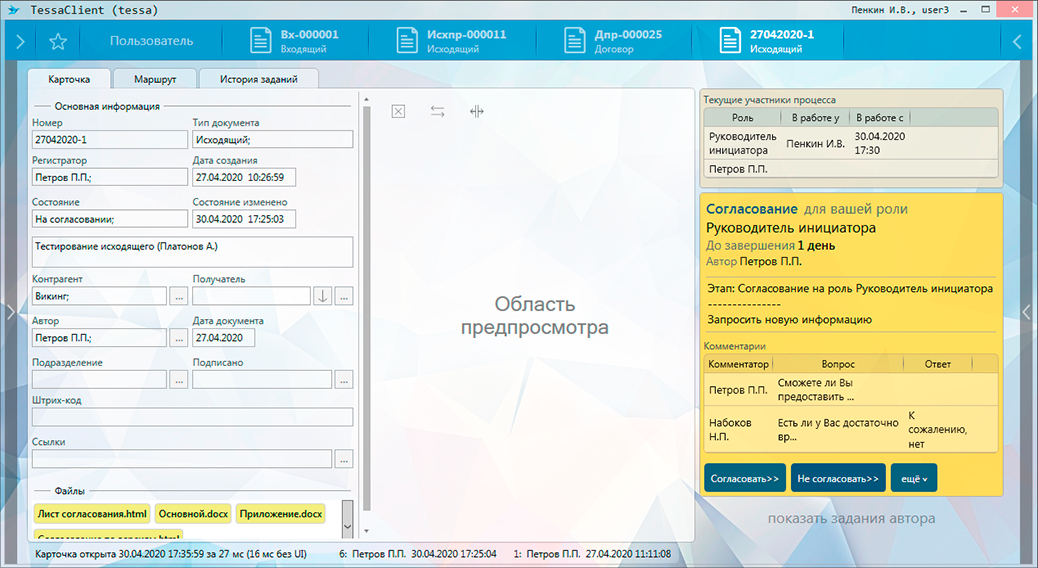The height and width of the screenshot is (568, 1038).
Task: Click the показать задания автора link
Action: click(x=851, y=519)
